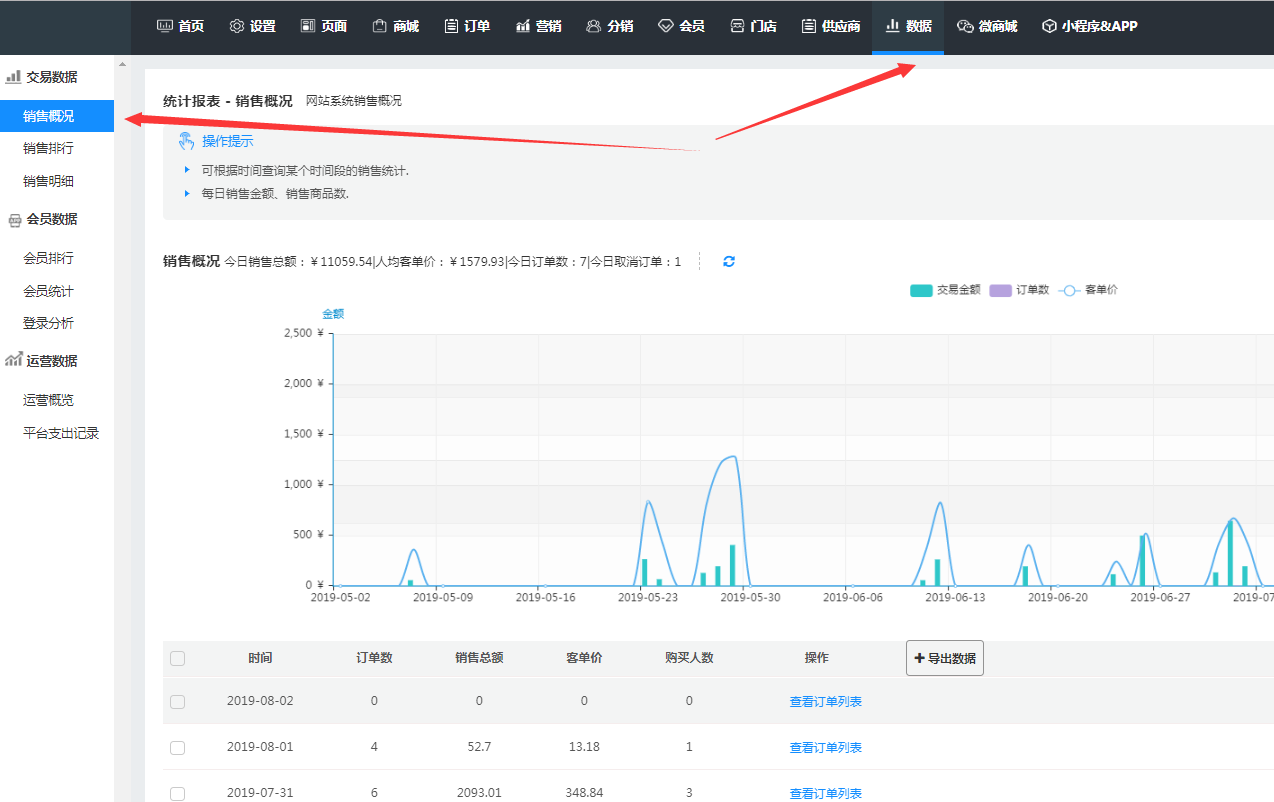Click the 会员数据 section icon in sidebar
This screenshot has height=802, width=1274.
click(x=14, y=220)
